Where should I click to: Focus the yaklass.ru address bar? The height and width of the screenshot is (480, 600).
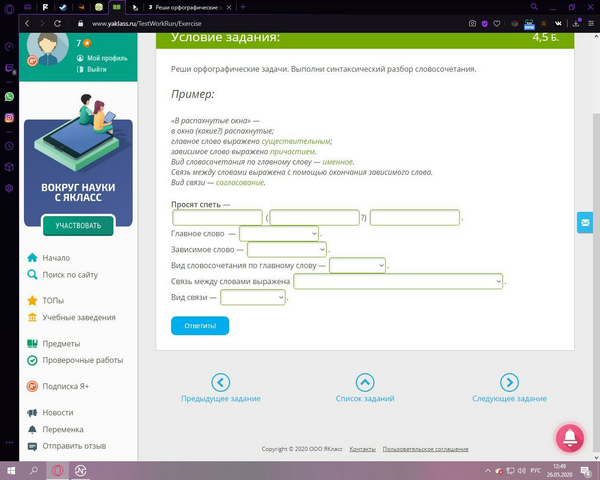click(x=147, y=23)
